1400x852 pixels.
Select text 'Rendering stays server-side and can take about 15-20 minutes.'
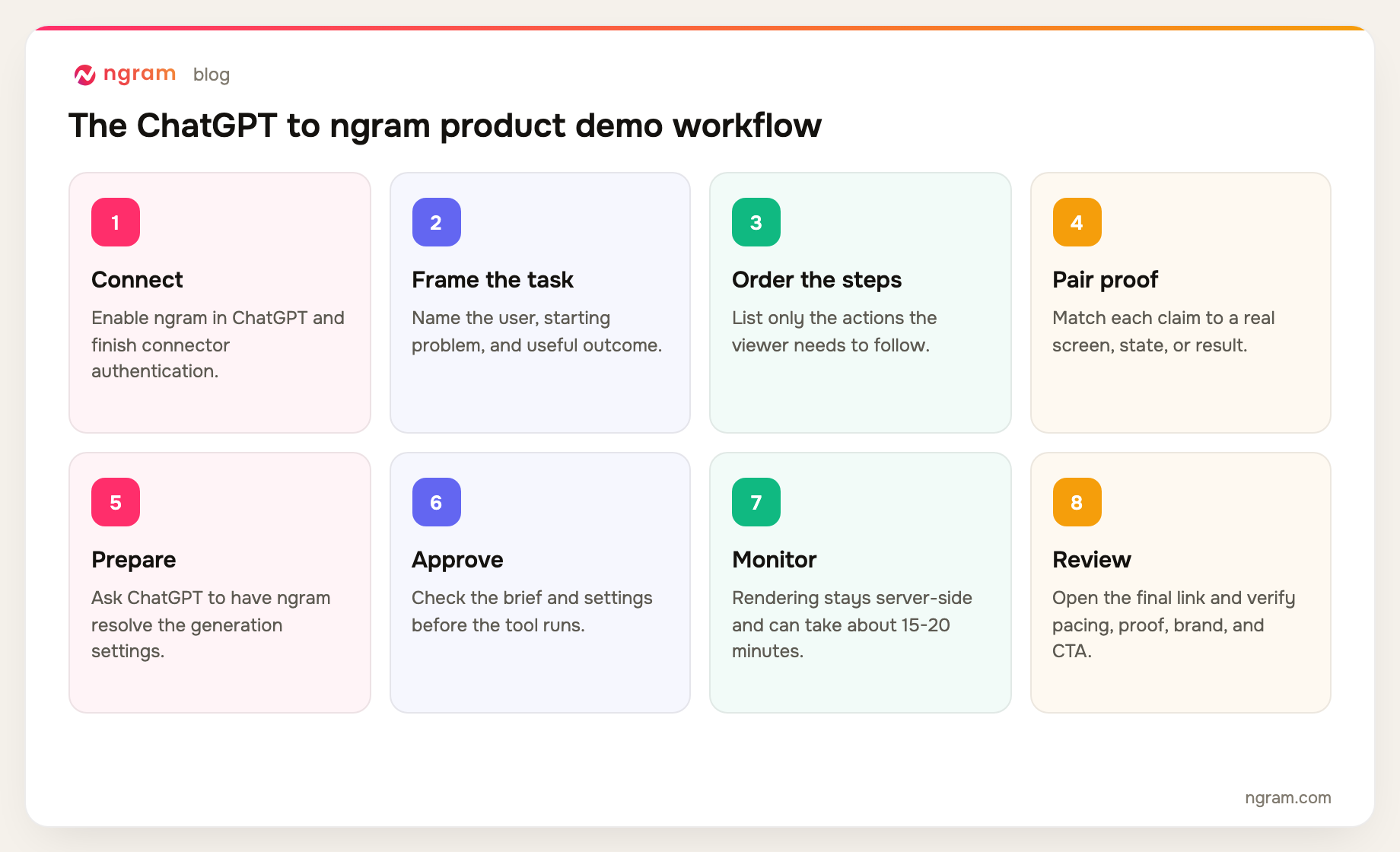click(x=852, y=625)
